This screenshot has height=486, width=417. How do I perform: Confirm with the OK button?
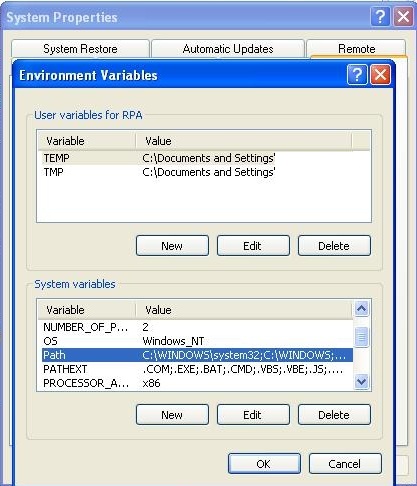[264, 464]
